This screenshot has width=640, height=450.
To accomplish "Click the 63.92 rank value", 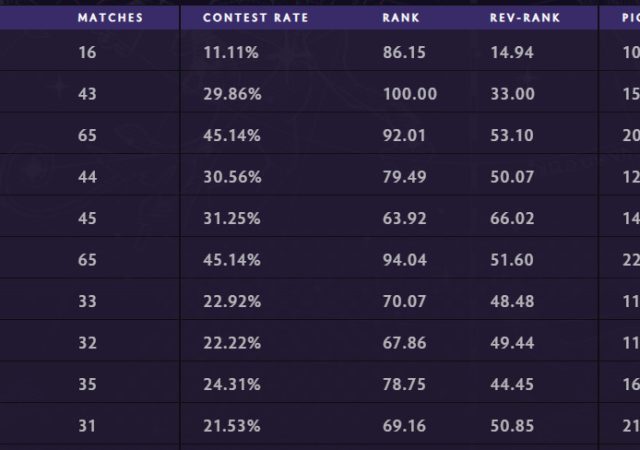I will point(403,218).
